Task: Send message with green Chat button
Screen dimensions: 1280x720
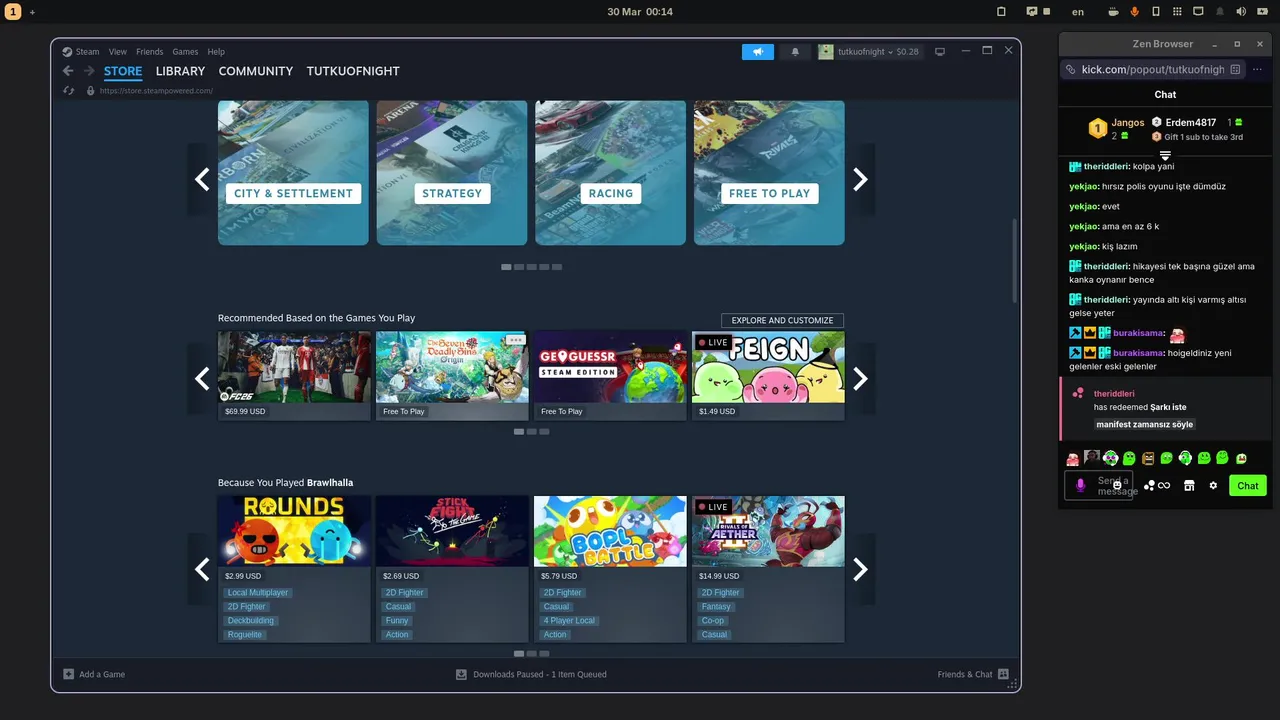Action: coord(1248,486)
